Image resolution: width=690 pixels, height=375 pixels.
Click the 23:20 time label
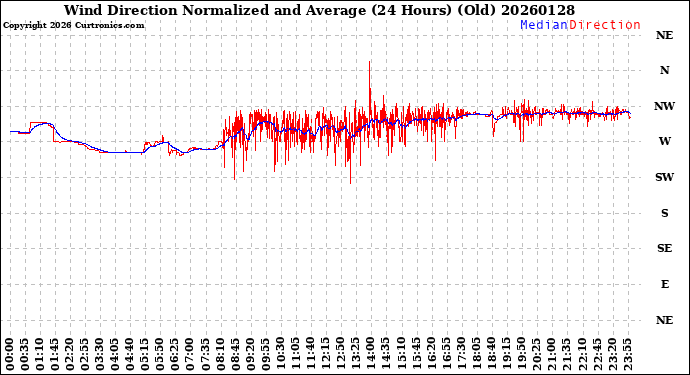613,354
